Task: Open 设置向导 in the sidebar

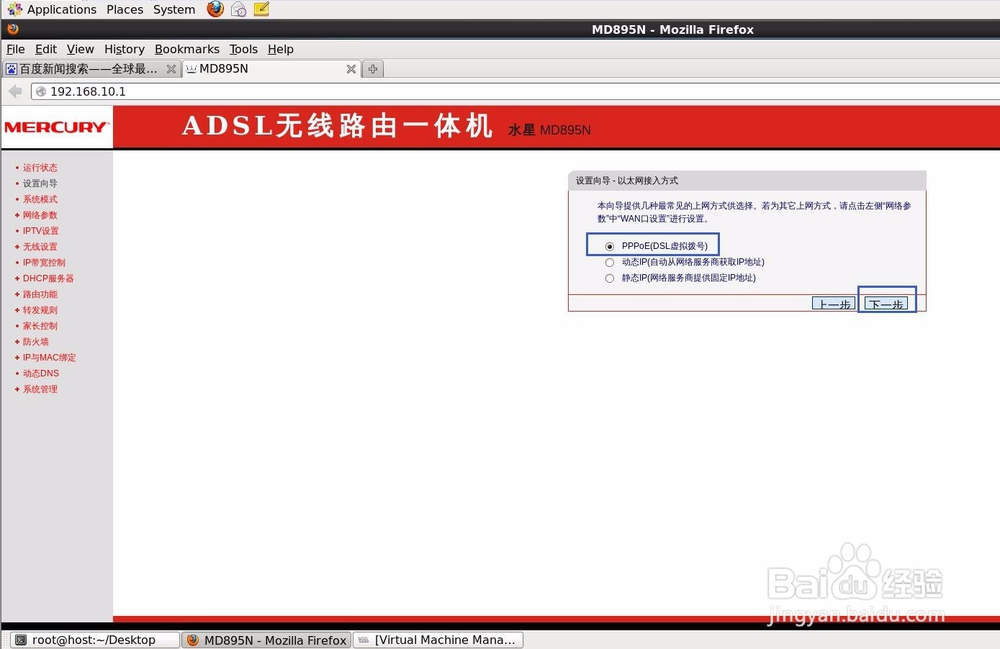Action: click(x=40, y=184)
